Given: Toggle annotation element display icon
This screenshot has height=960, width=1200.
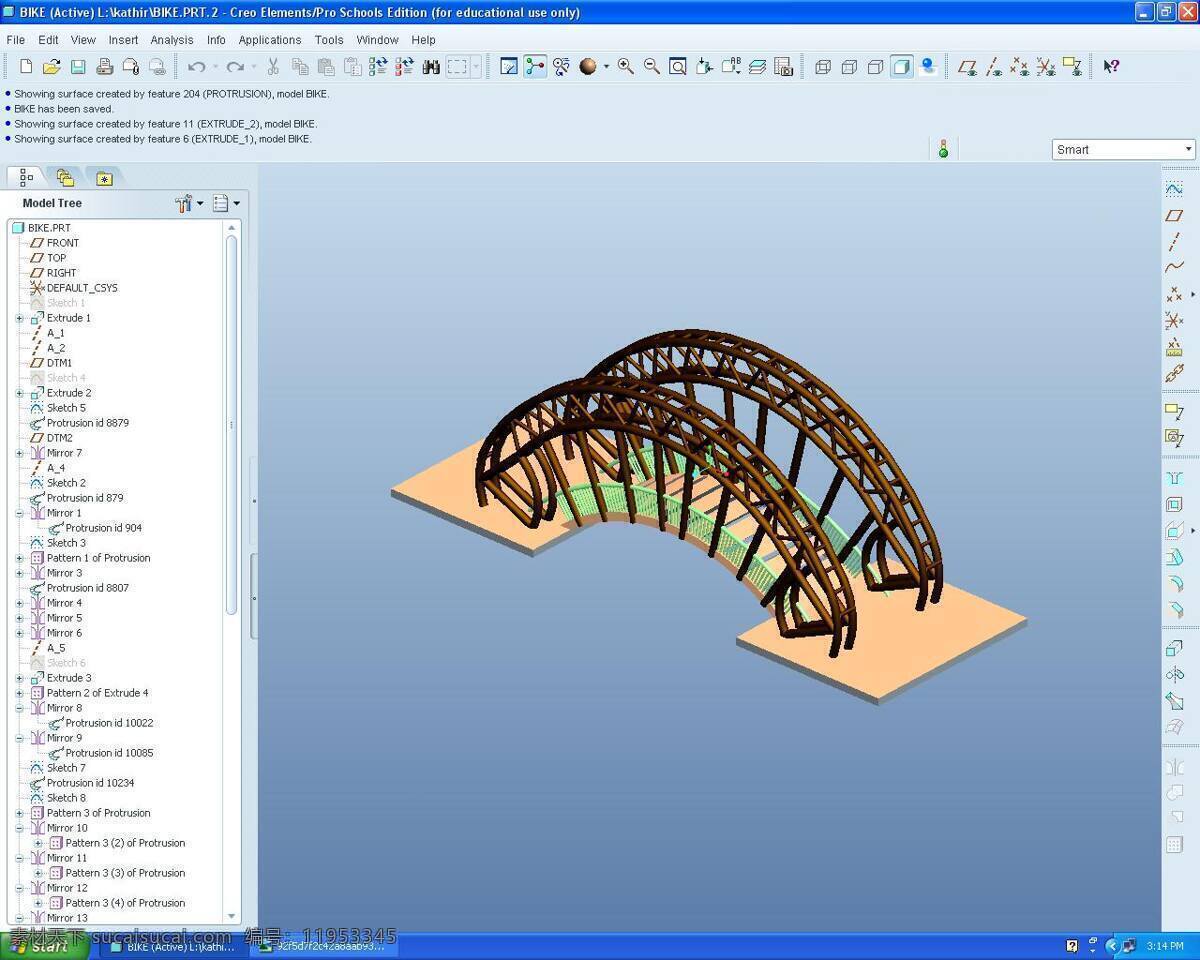Looking at the screenshot, I should (1071, 67).
